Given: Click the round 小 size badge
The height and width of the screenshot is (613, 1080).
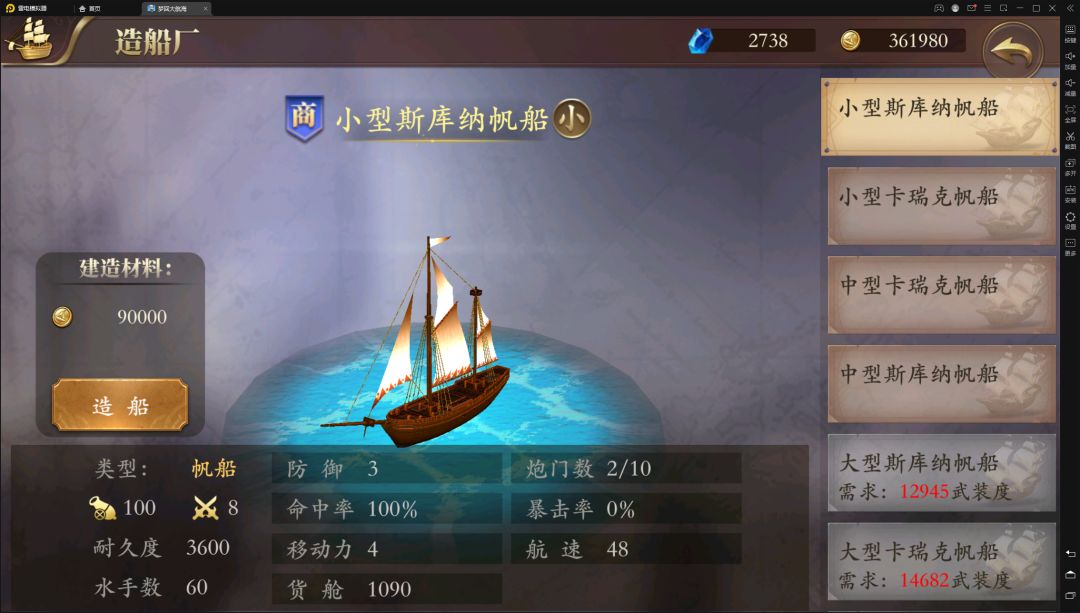Looking at the screenshot, I should (572, 118).
